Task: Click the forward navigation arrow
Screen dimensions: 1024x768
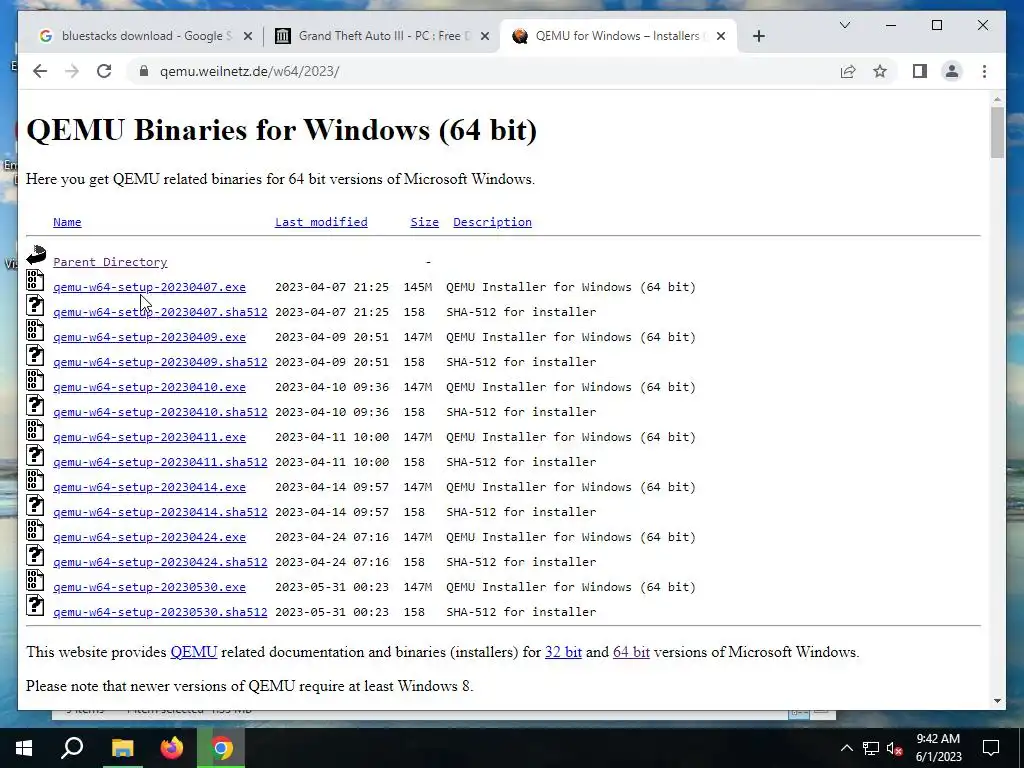Action: coord(72,71)
